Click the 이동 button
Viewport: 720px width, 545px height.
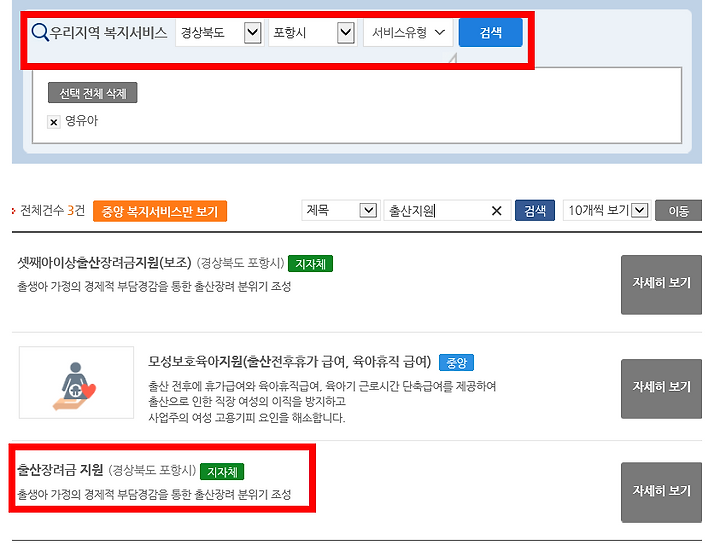click(678, 211)
